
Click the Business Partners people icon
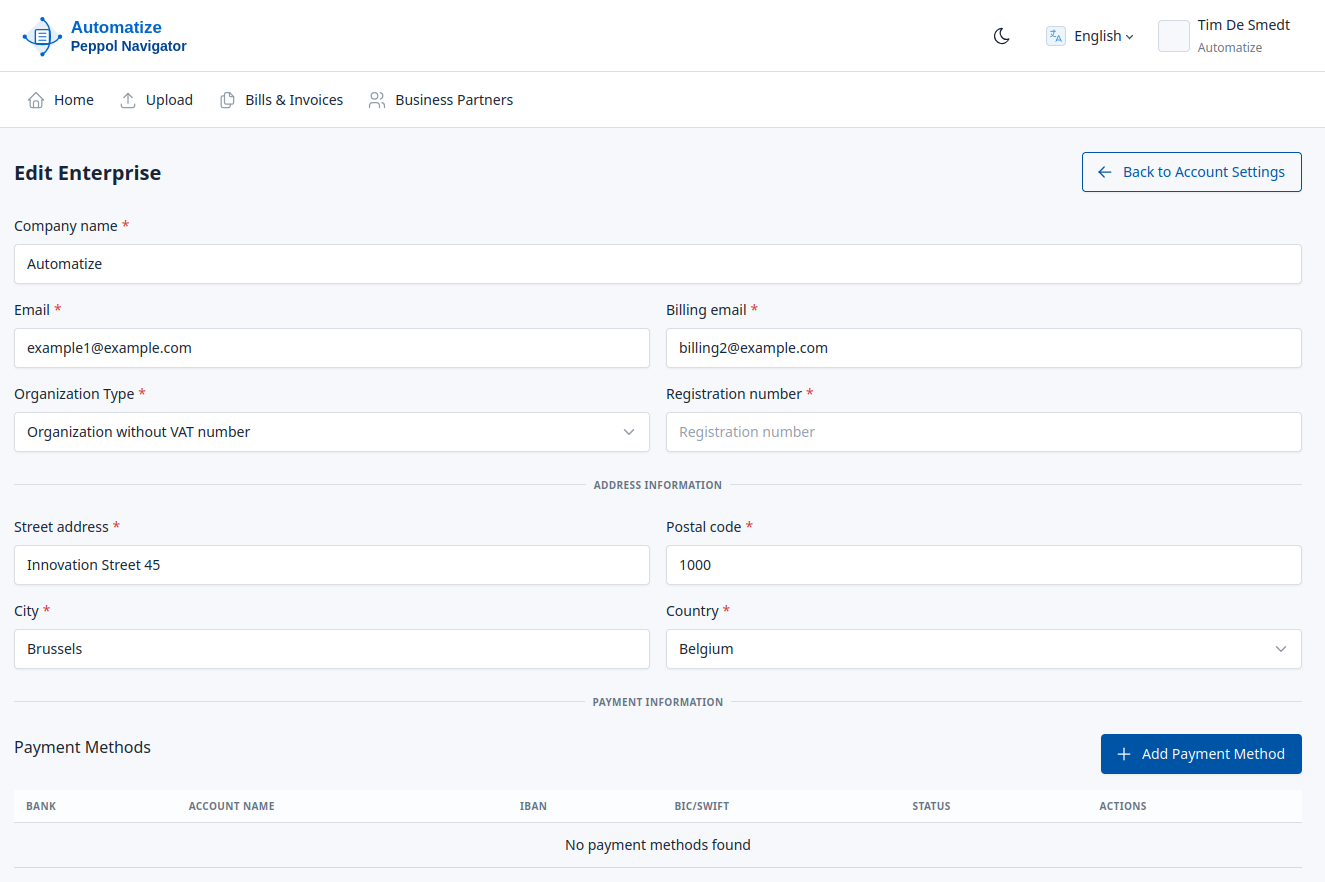pos(377,100)
